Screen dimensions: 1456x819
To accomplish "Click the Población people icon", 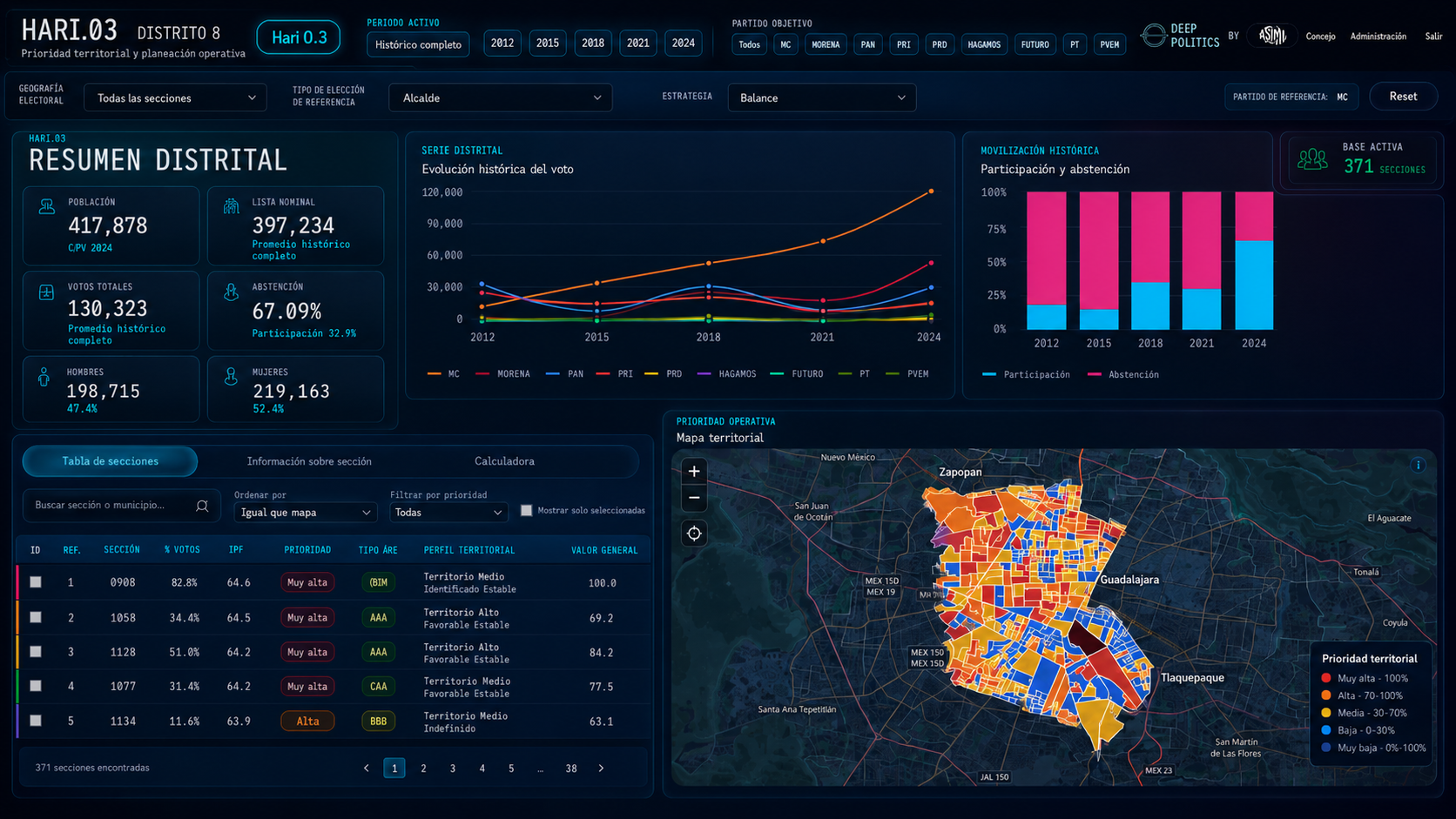I will 46,207.
